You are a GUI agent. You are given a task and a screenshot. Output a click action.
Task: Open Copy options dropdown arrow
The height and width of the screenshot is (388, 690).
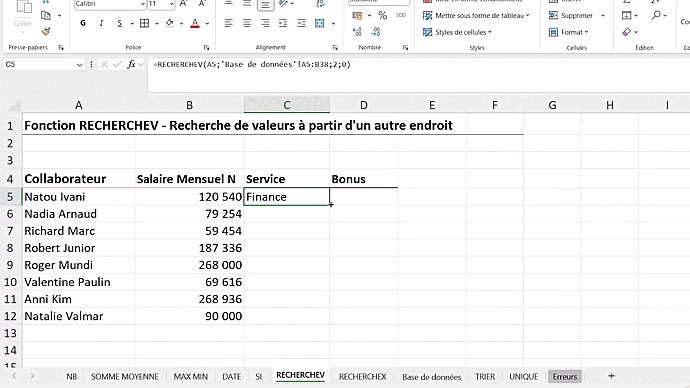coord(59,16)
